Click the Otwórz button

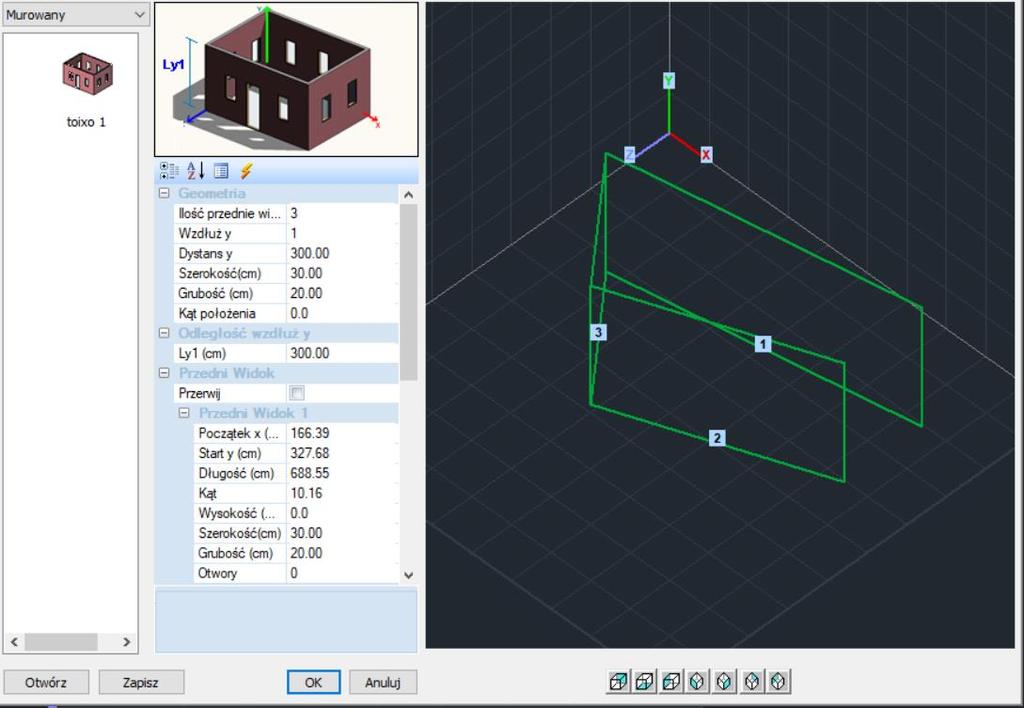tap(46, 683)
